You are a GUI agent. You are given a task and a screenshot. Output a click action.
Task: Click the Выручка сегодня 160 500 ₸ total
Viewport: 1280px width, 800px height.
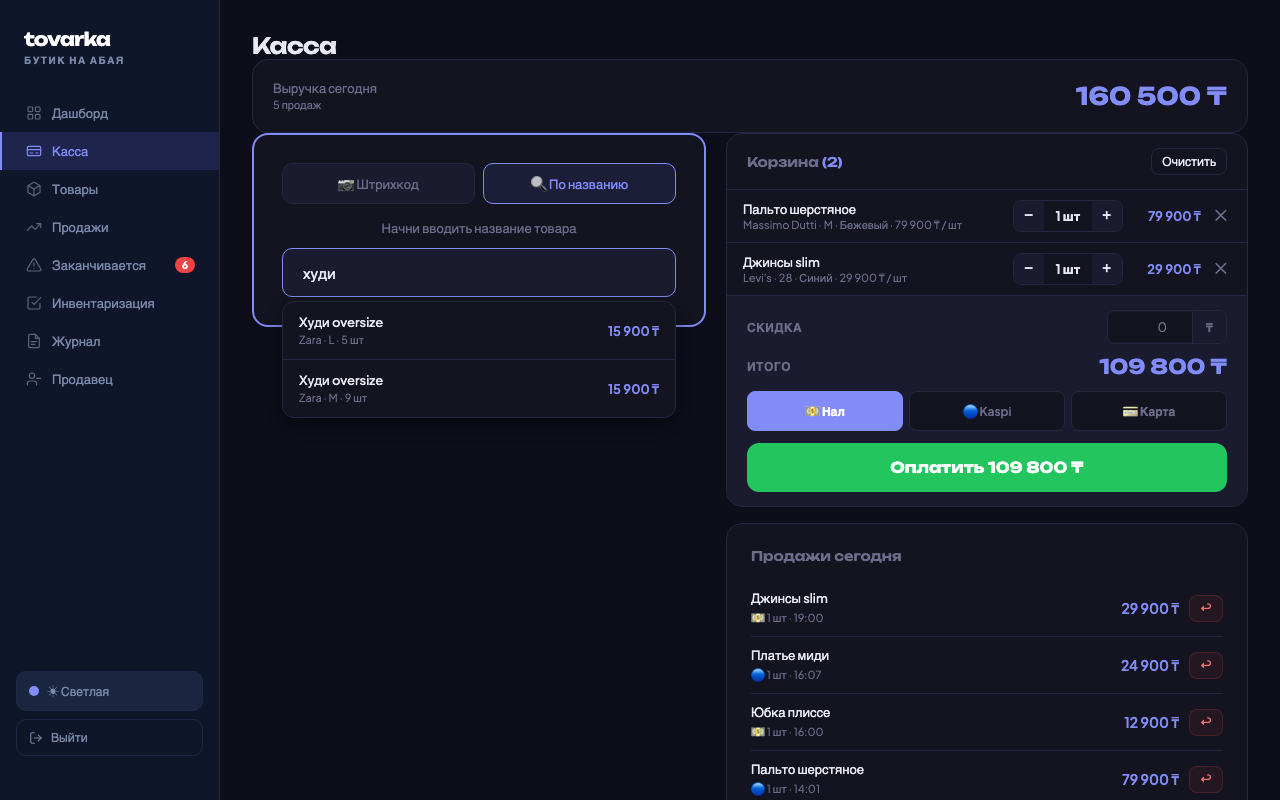pos(1151,96)
